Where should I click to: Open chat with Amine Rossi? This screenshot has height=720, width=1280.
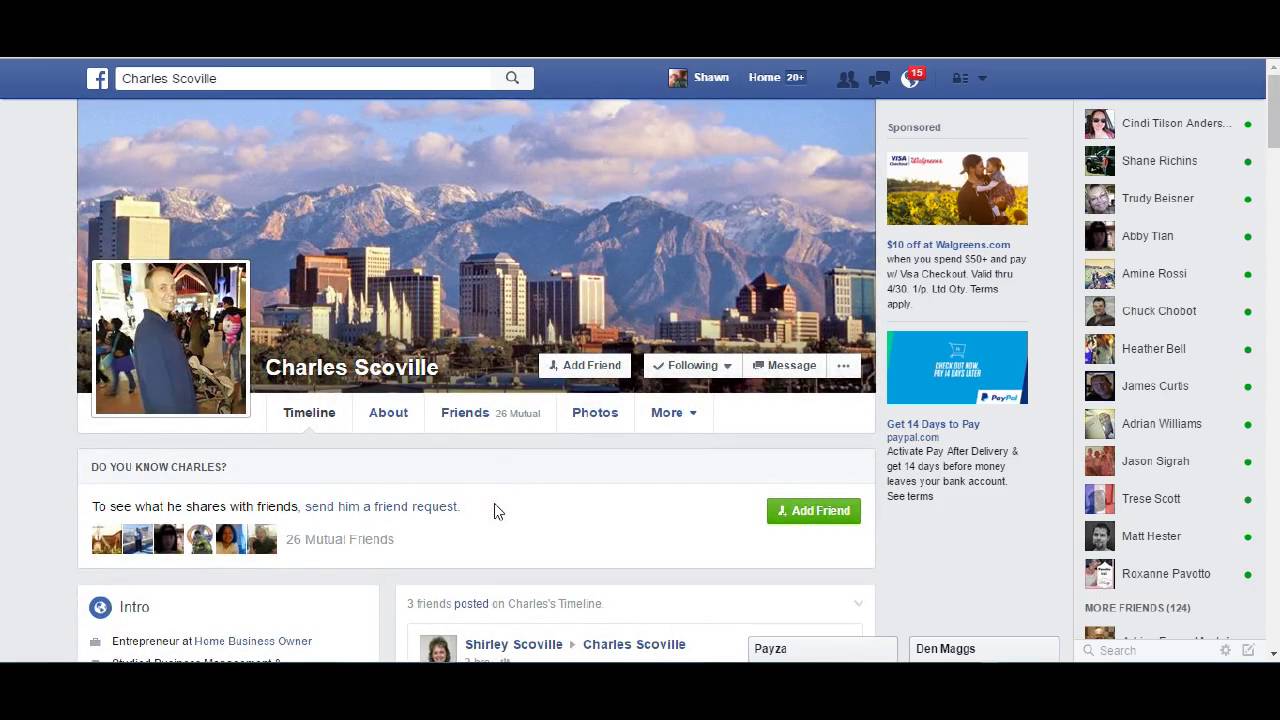click(x=1169, y=274)
